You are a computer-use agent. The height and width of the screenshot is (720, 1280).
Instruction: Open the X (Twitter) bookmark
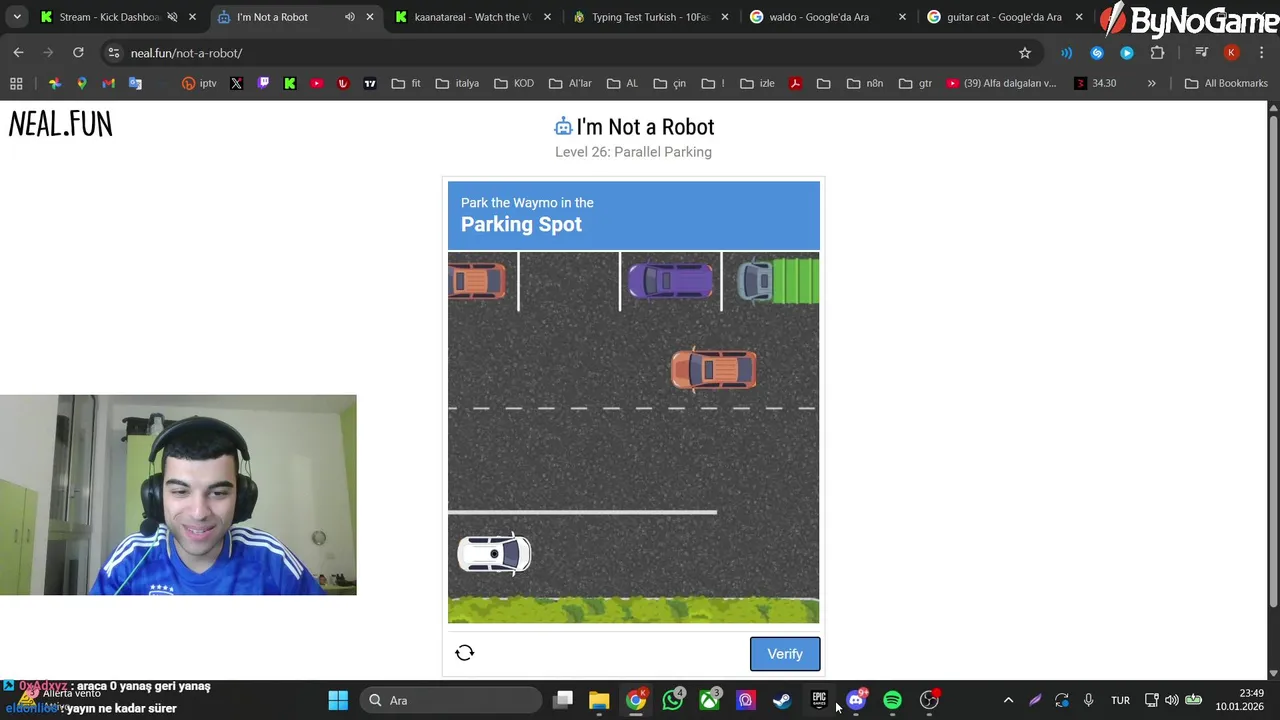point(236,83)
